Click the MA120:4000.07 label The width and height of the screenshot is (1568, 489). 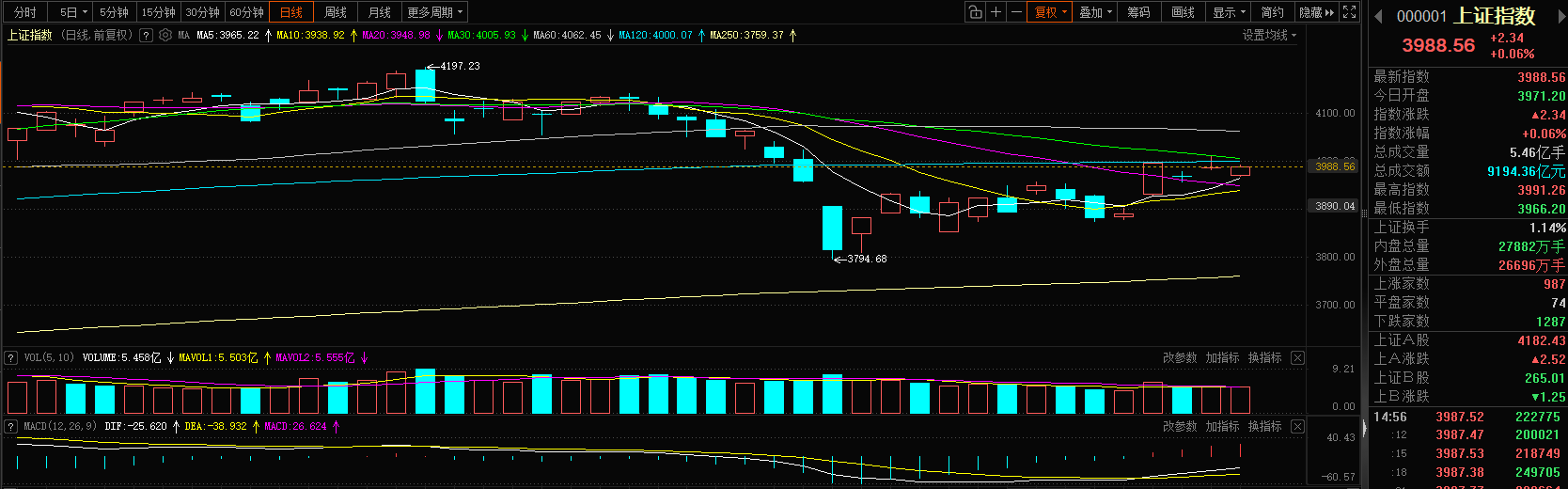655,35
